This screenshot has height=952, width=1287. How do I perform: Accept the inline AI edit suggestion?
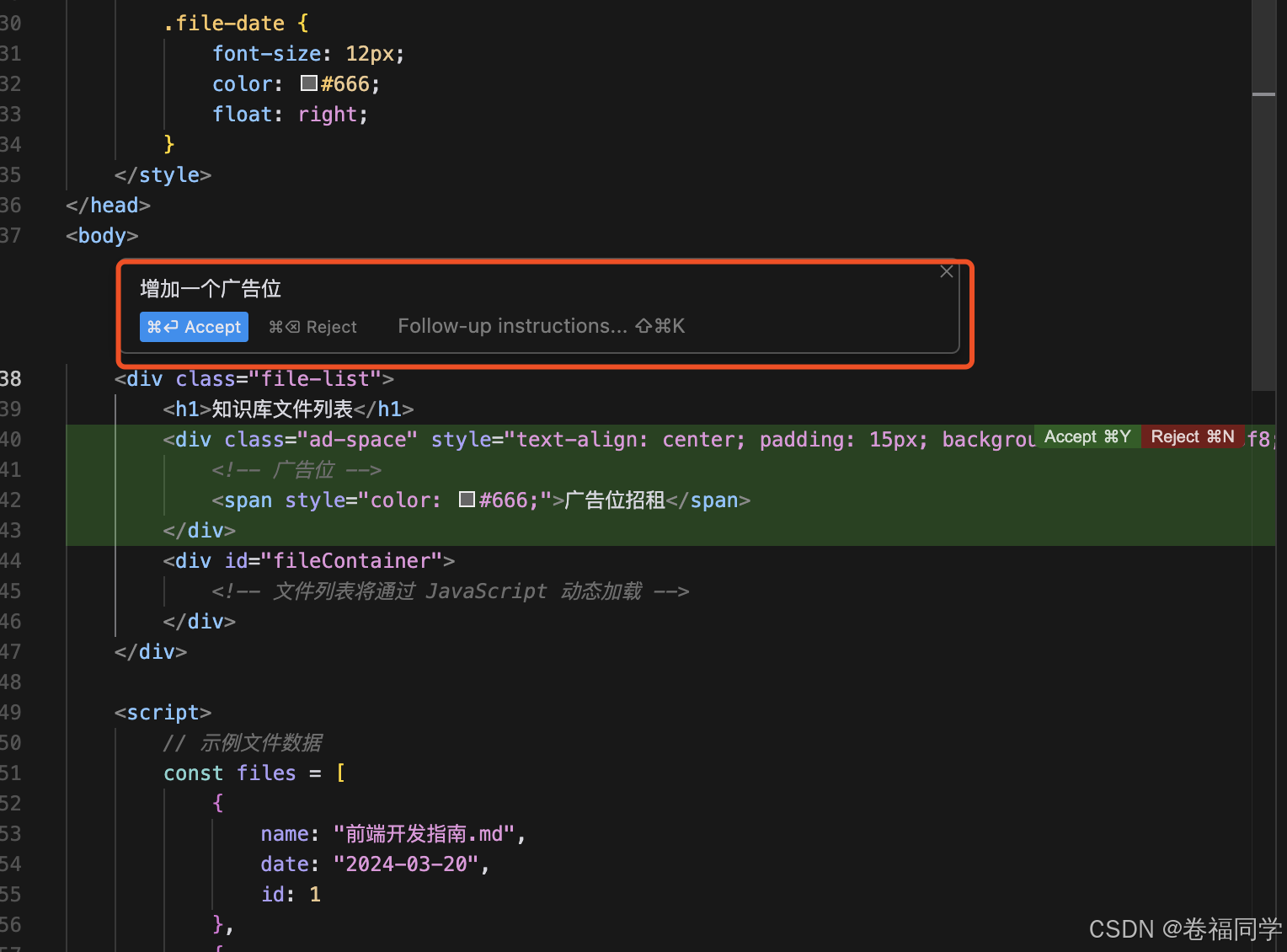194,327
